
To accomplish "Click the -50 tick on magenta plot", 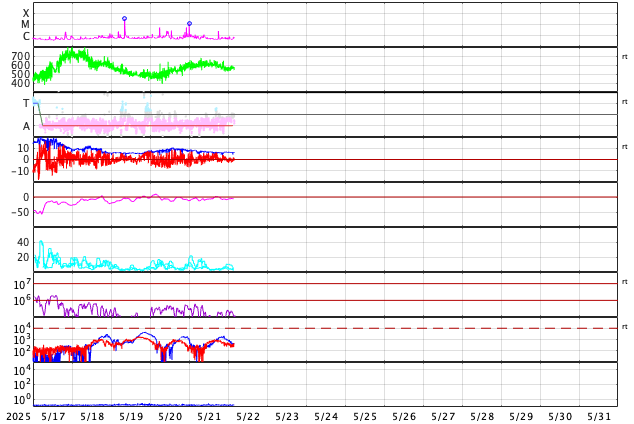I will click(20, 212).
